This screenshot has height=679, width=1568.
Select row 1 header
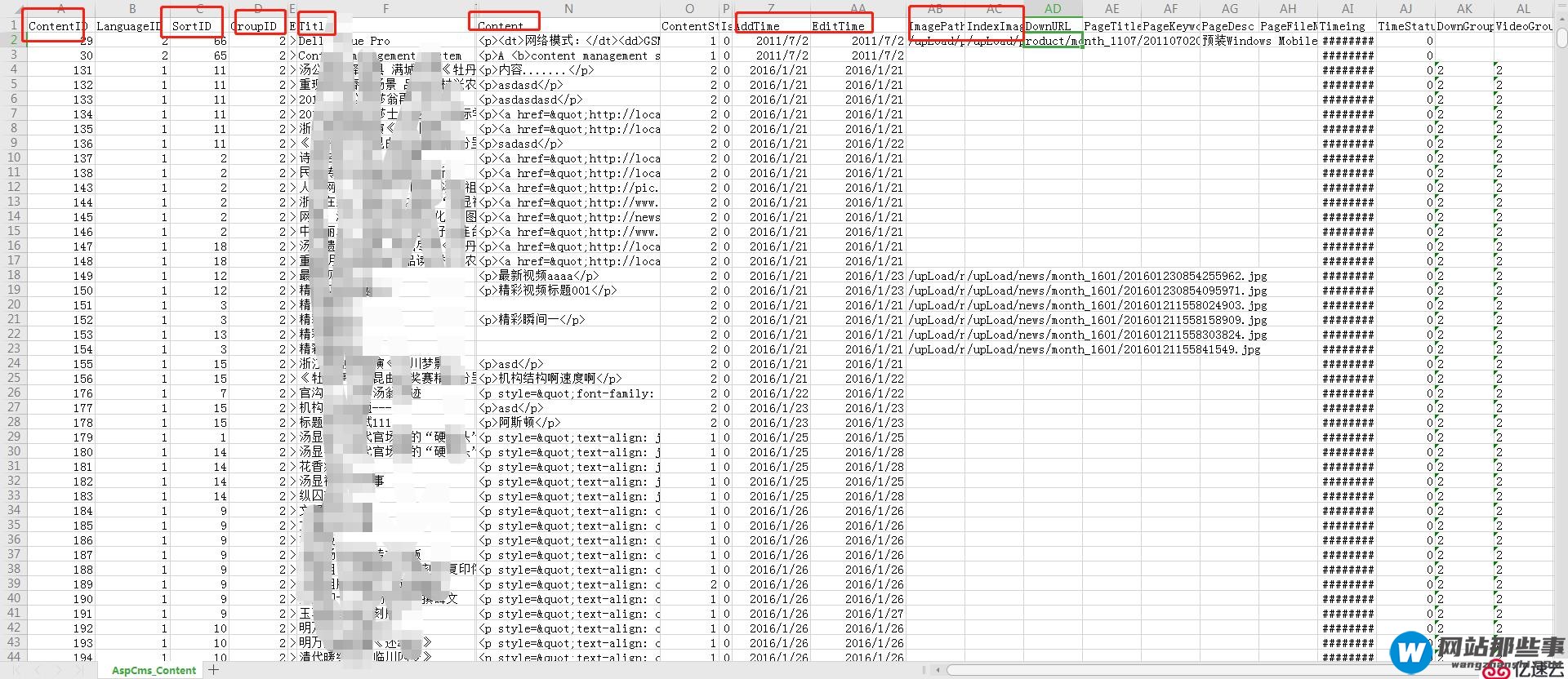[13, 25]
